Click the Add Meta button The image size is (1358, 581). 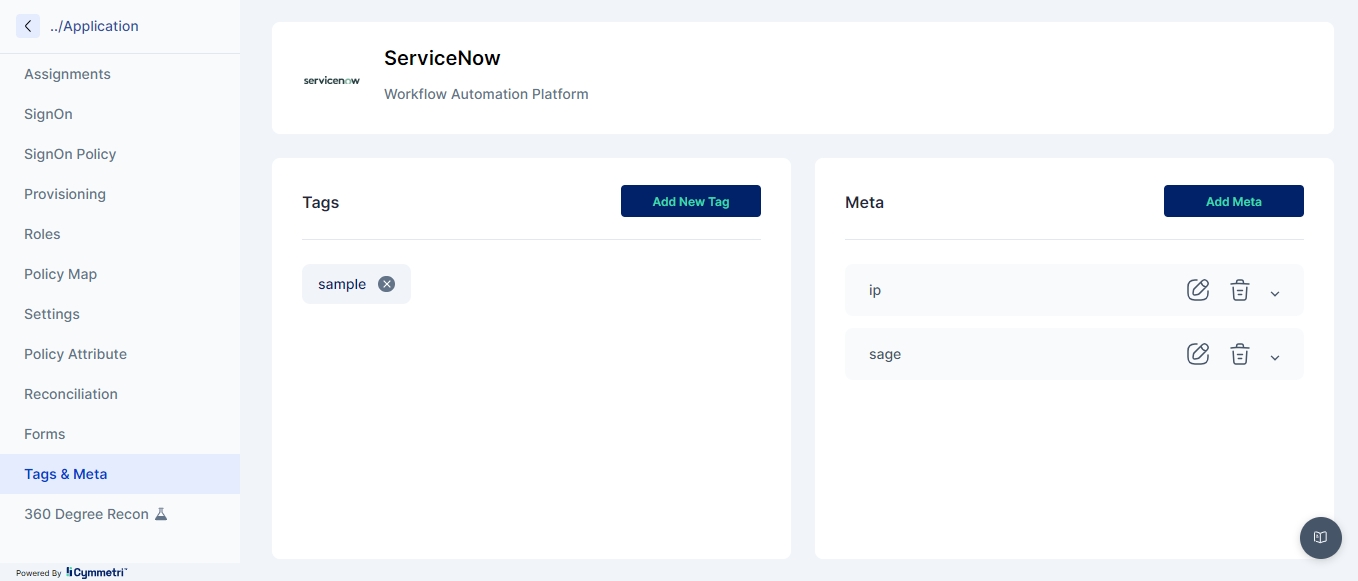(x=1233, y=201)
